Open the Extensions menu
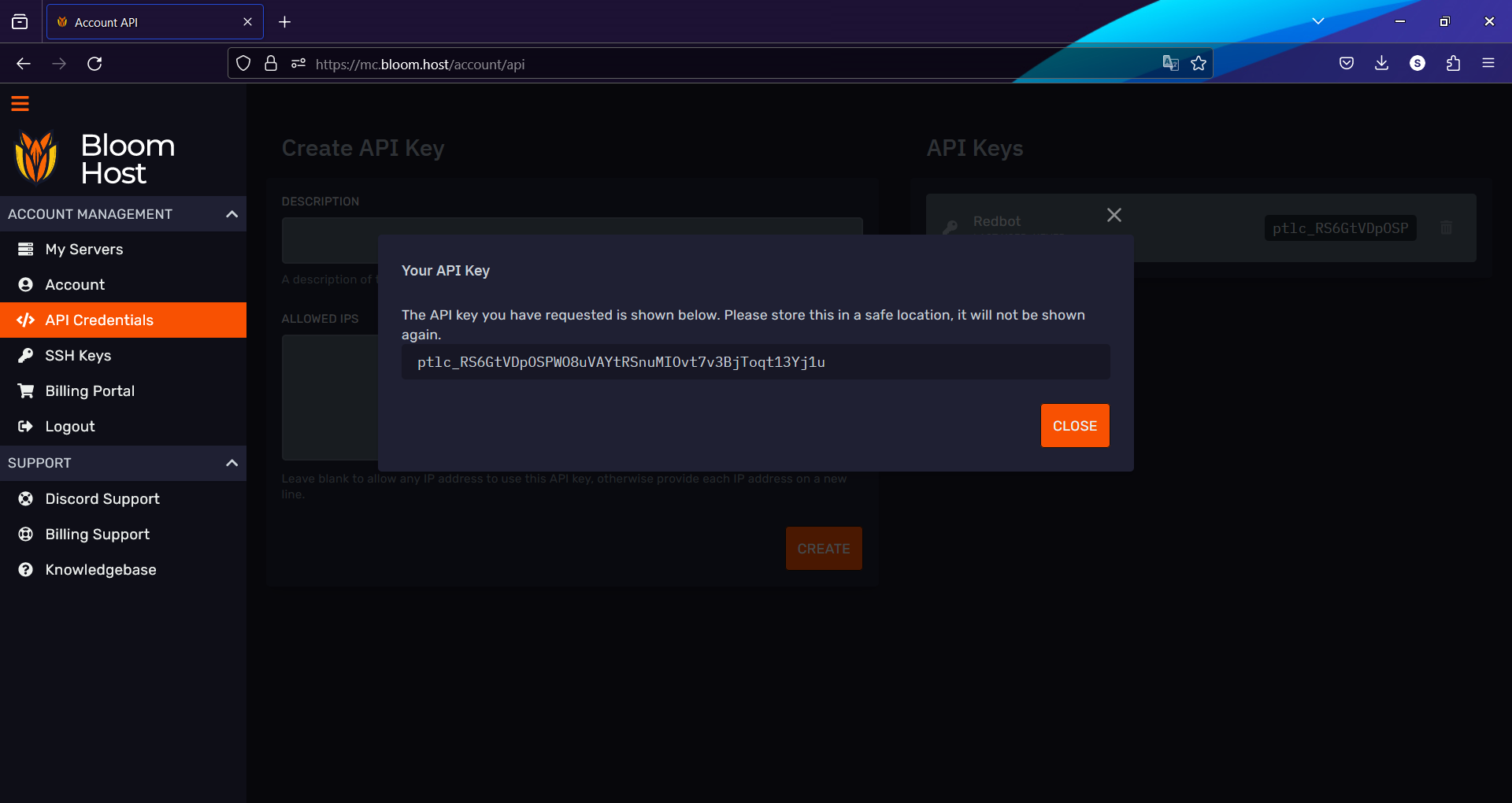This screenshot has width=1512, height=803. [x=1454, y=64]
